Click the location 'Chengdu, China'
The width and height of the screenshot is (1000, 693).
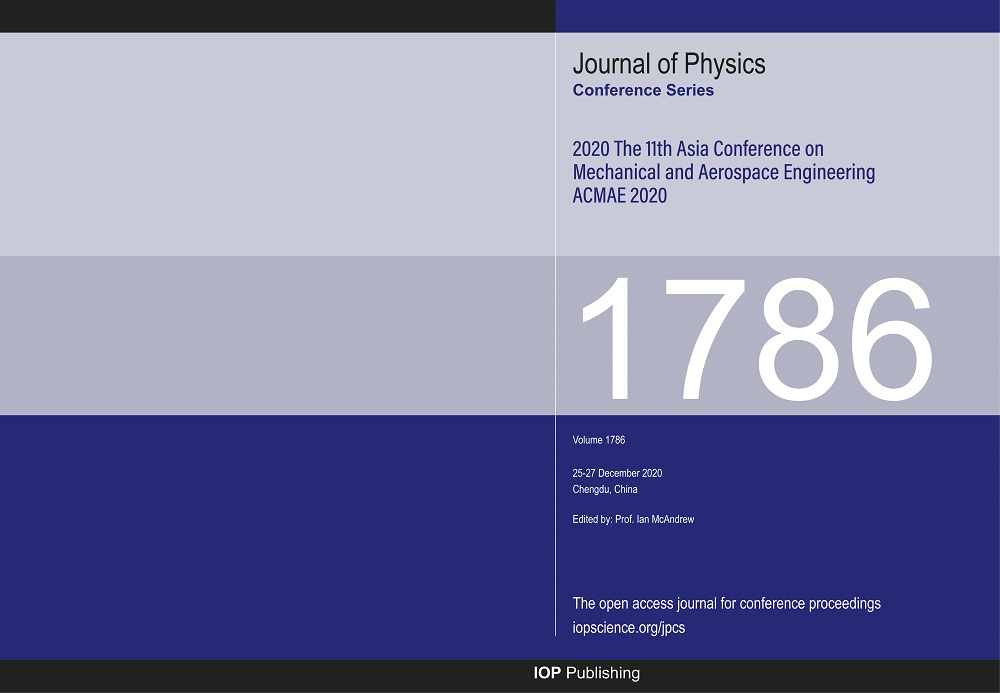pos(605,490)
